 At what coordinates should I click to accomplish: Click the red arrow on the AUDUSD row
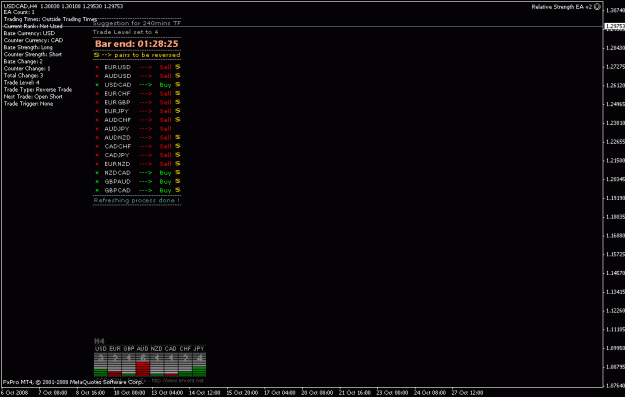point(145,76)
